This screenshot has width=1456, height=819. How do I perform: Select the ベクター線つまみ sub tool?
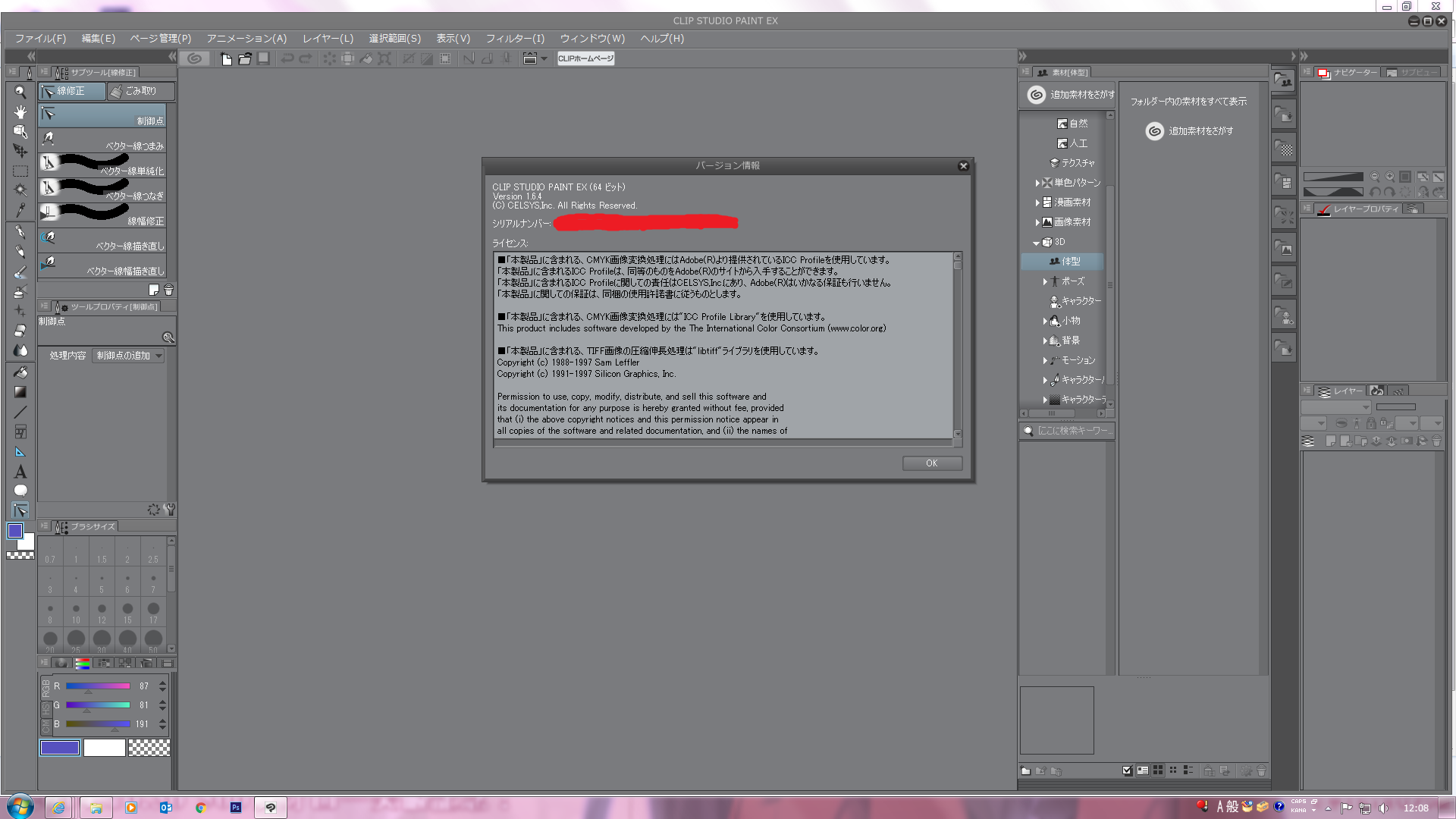102,140
